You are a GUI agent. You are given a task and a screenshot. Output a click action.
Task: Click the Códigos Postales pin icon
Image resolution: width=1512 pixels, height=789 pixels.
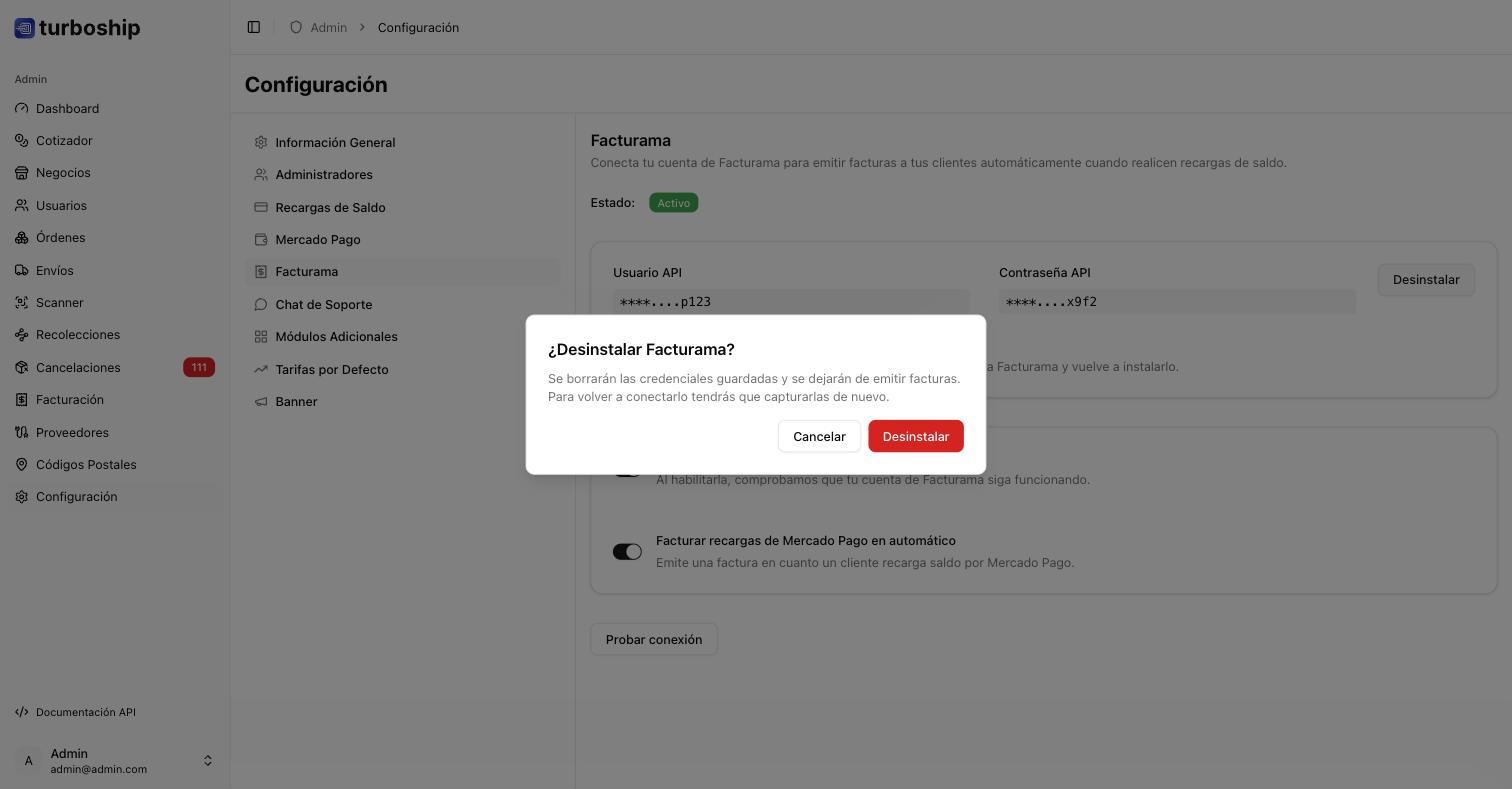(x=22, y=464)
